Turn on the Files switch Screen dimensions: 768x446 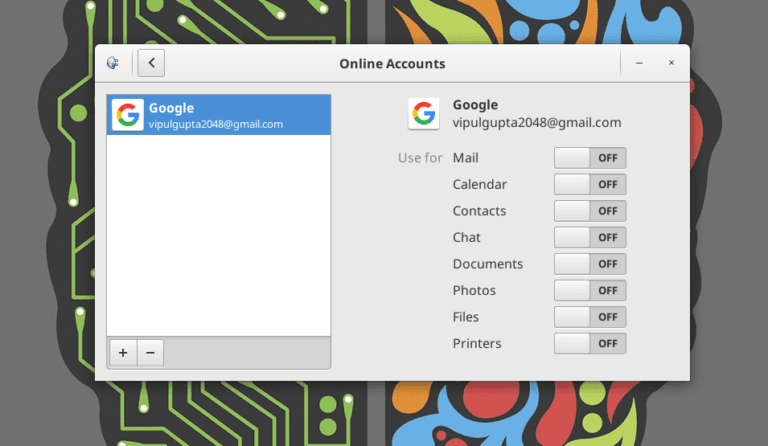pos(590,317)
